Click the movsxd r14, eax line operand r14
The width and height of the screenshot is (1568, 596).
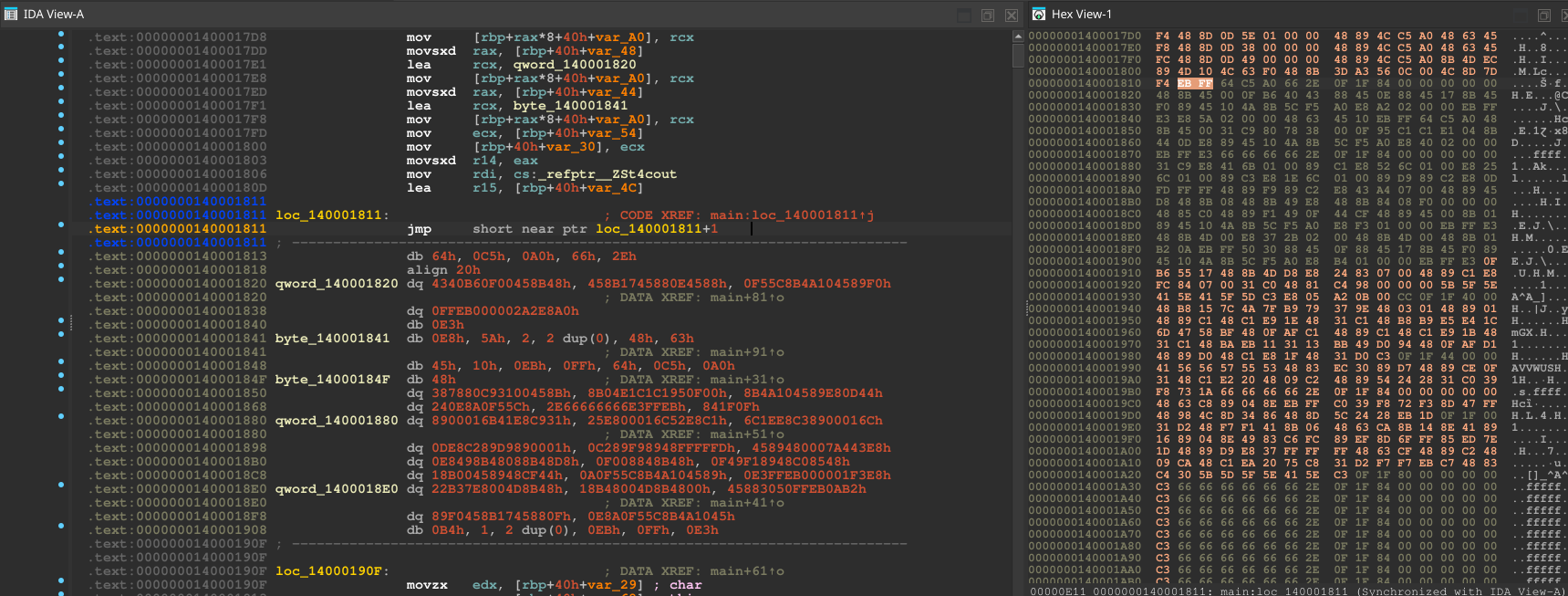(x=484, y=161)
